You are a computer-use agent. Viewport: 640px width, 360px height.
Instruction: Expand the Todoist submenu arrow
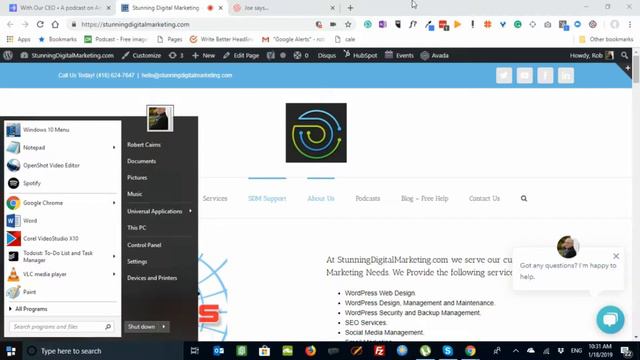[x=114, y=256]
